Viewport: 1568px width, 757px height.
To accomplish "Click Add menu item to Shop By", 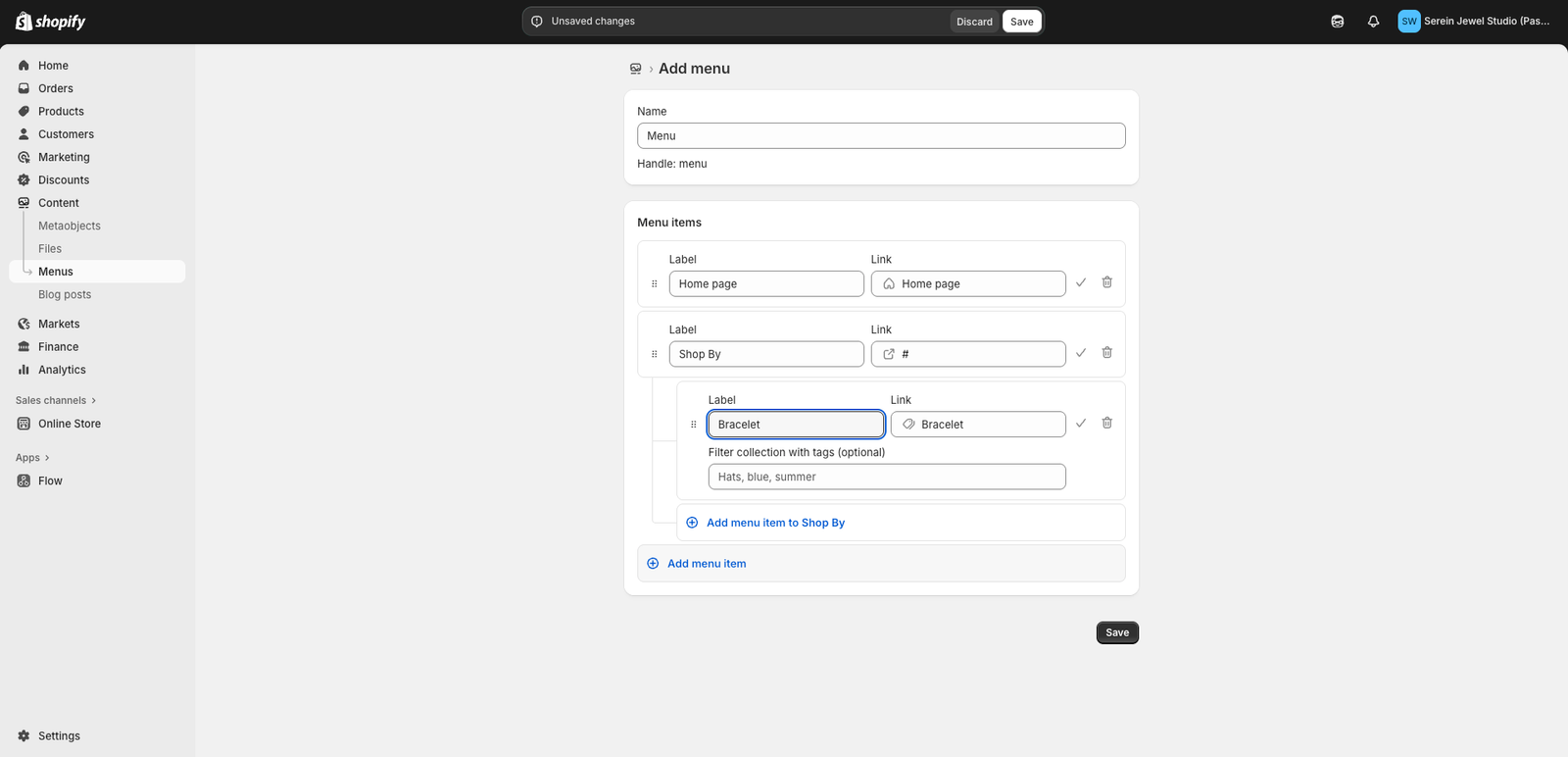I will (x=775, y=523).
